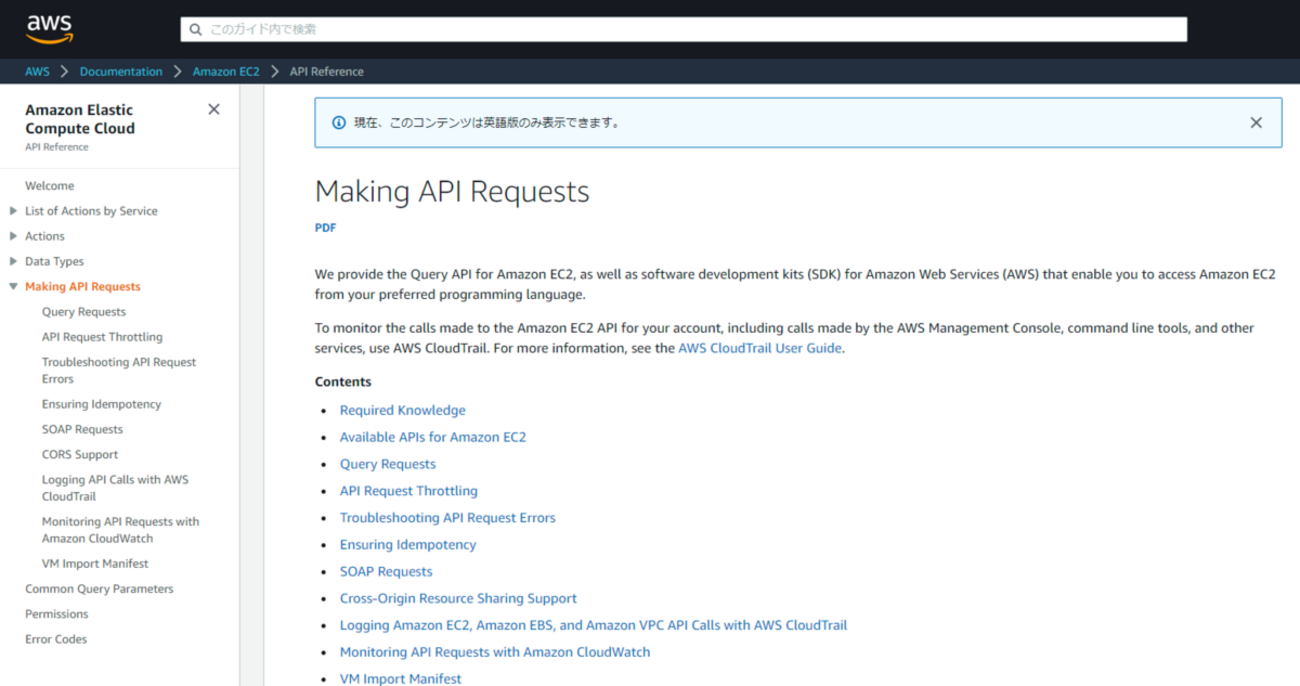The width and height of the screenshot is (1300, 686).
Task: Select Error Codes in the sidebar
Action: tap(56, 639)
